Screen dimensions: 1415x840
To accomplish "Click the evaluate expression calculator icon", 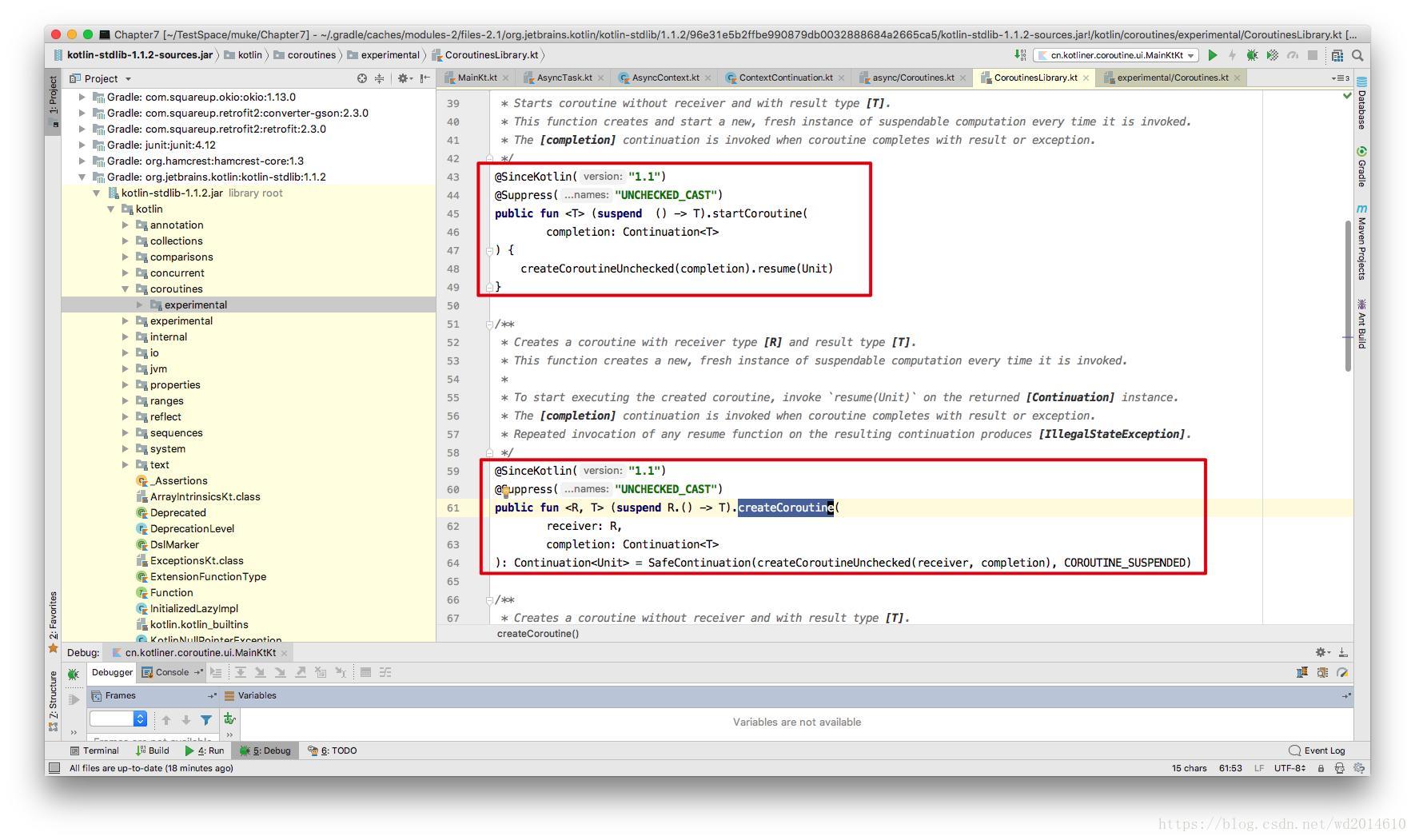I will click(365, 672).
